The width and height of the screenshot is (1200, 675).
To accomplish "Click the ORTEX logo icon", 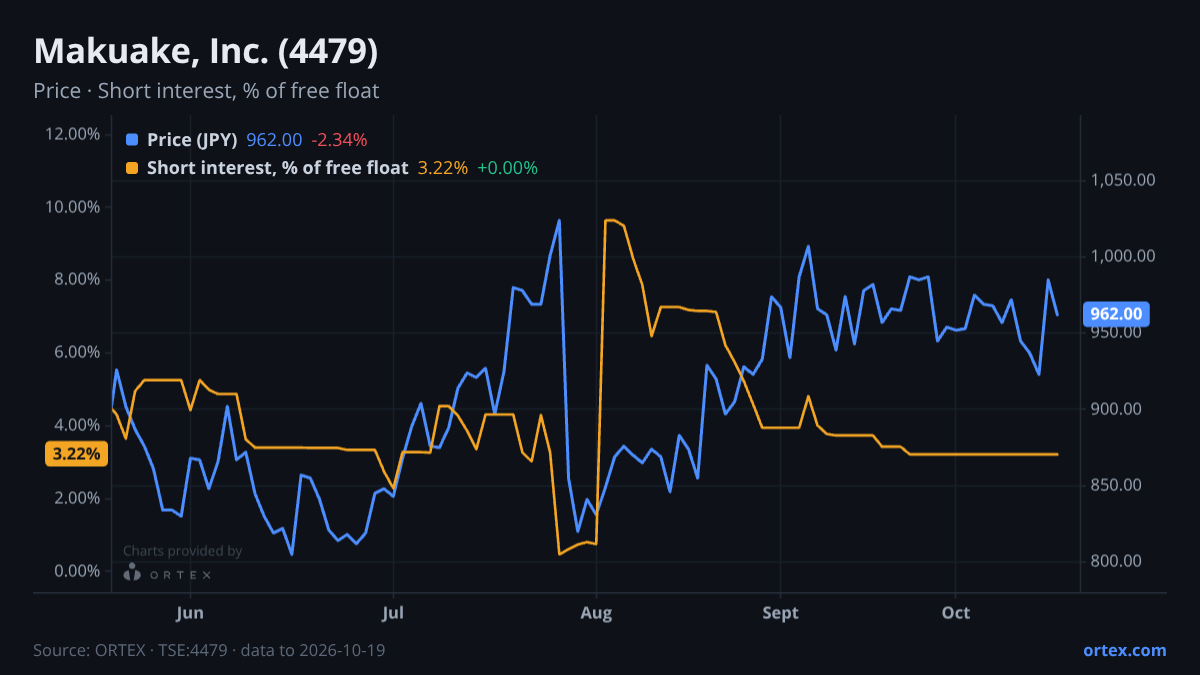I will pos(132,573).
